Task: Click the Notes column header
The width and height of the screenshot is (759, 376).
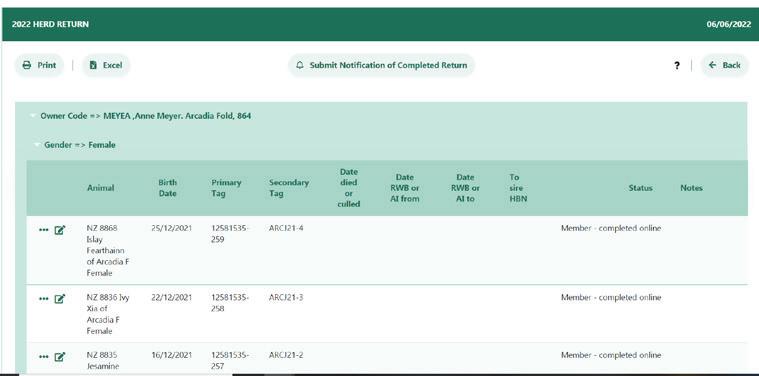Action: click(691, 188)
